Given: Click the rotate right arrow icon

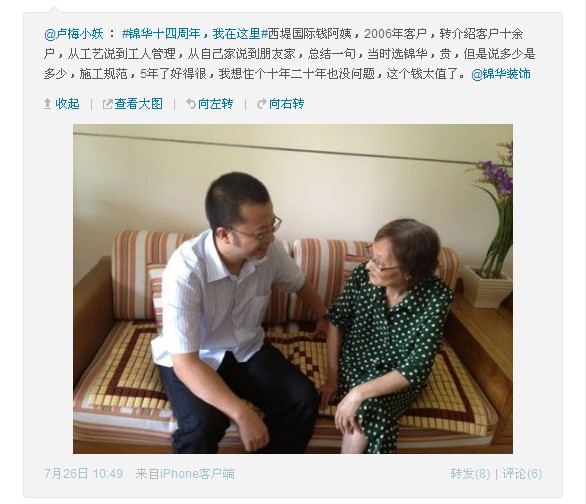Looking at the screenshot, I should (262, 104).
